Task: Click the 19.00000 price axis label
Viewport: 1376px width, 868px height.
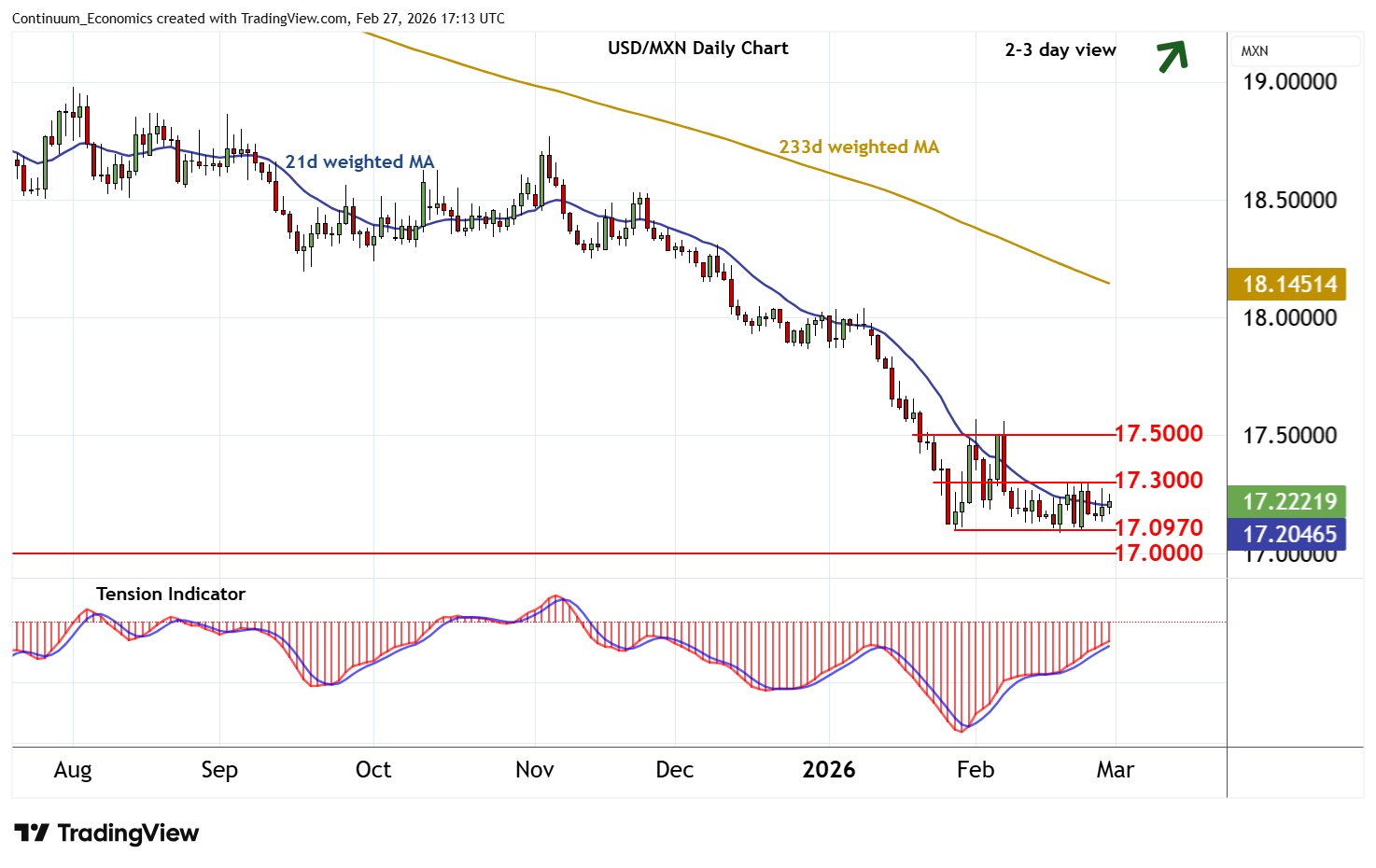Action: pyautogui.click(x=1289, y=82)
